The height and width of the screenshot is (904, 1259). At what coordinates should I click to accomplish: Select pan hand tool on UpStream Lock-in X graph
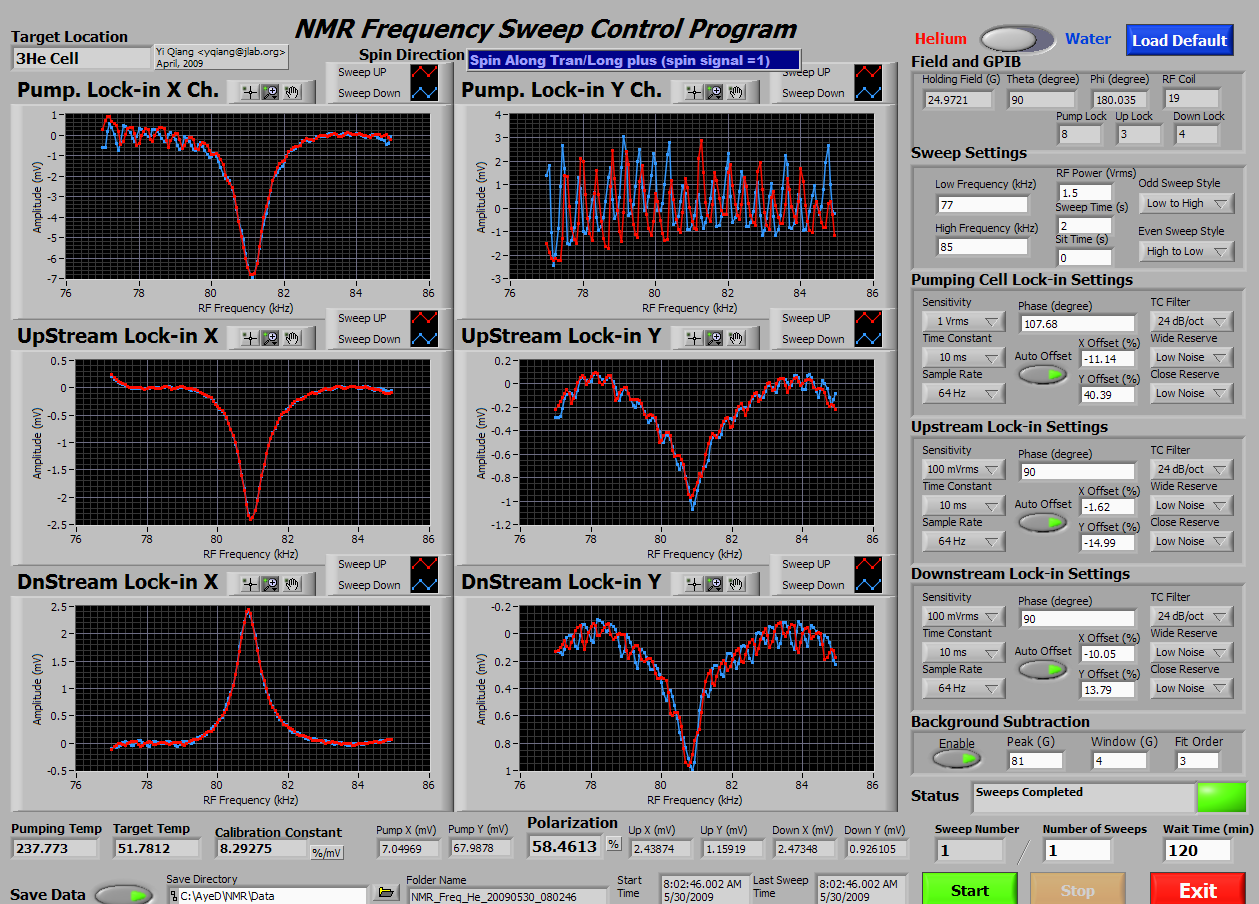292,338
